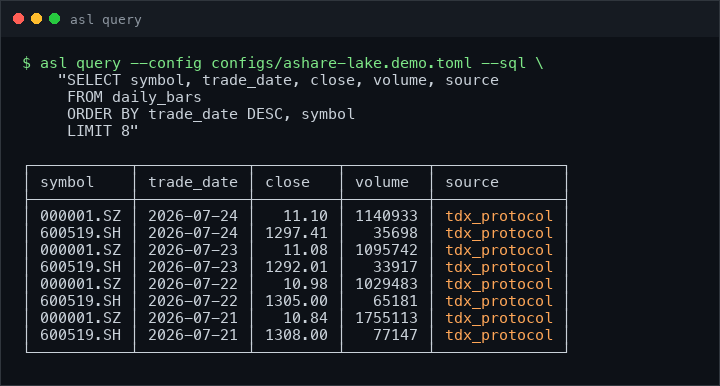720x386 pixels.
Task: Click 600519.SH in the 1292.01 row
Action: point(80,267)
